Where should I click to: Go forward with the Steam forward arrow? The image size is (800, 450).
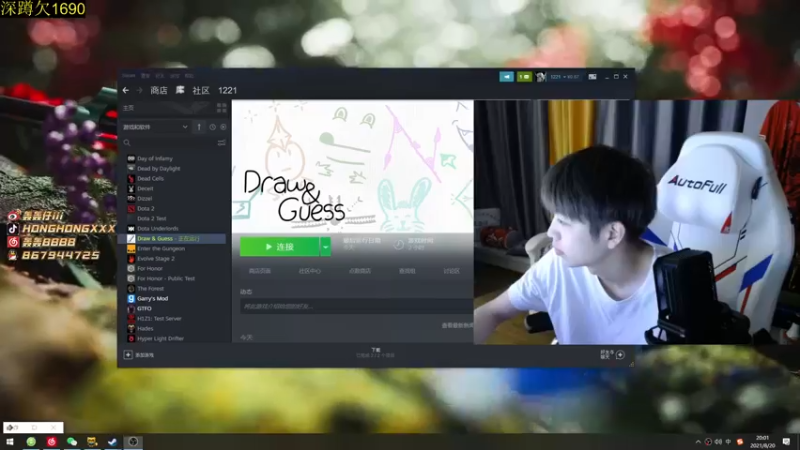139,90
